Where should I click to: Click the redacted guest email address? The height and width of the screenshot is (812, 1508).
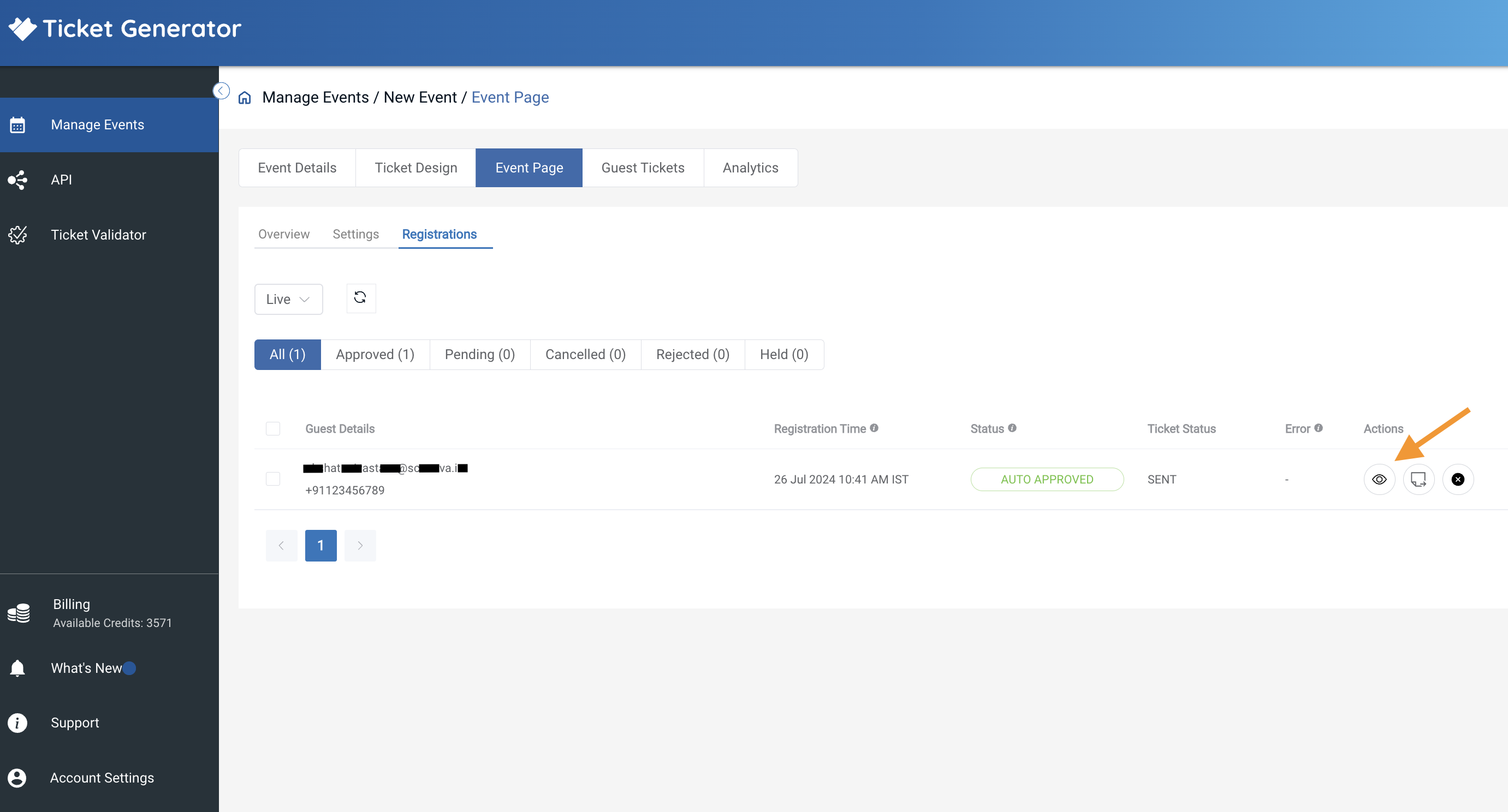(x=386, y=468)
